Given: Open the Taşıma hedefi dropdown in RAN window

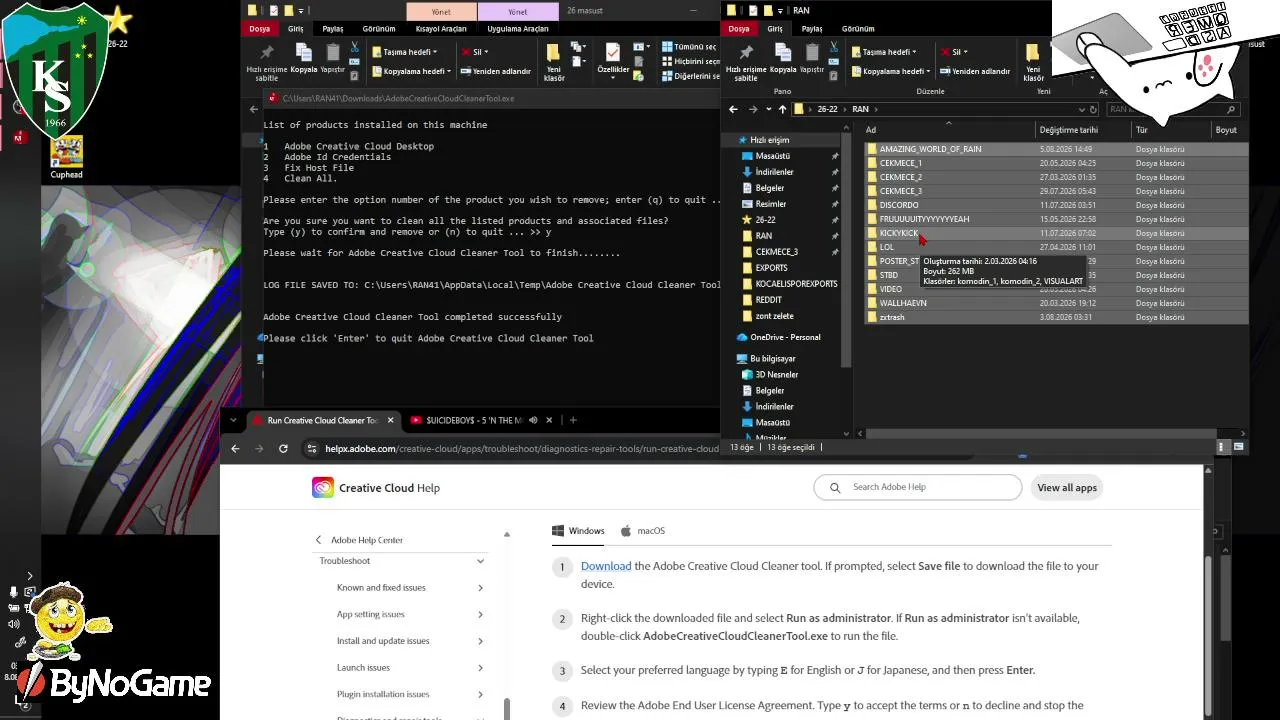Looking at the screenshot, I should click(885, 52).
